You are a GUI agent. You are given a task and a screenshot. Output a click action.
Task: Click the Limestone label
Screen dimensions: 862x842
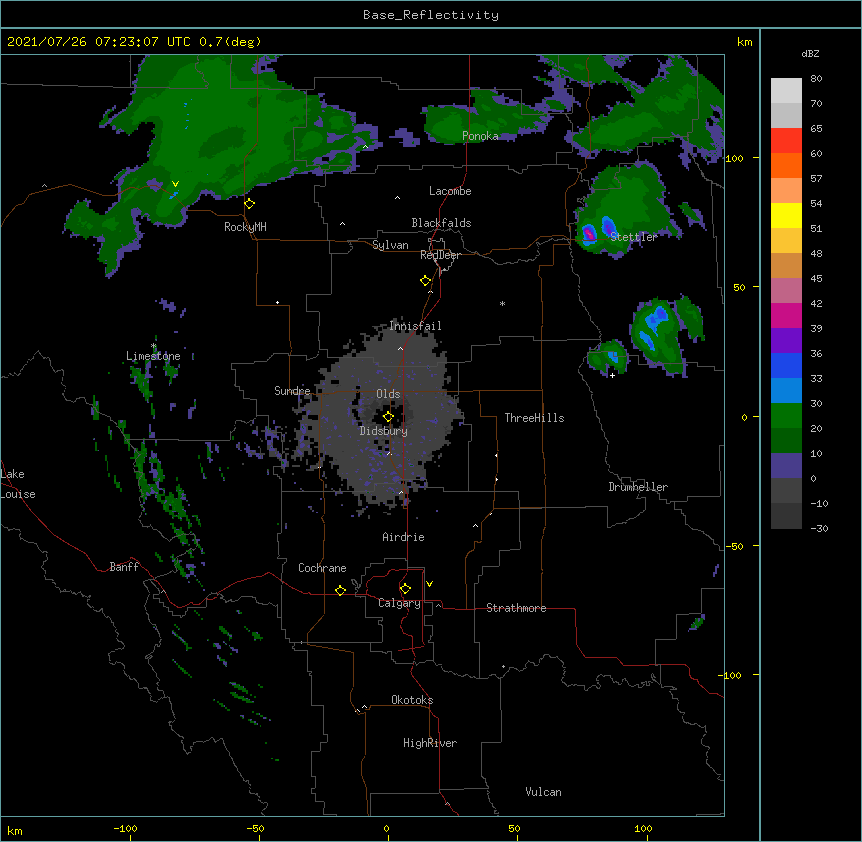pyautogui.click(x=153, y=356)
